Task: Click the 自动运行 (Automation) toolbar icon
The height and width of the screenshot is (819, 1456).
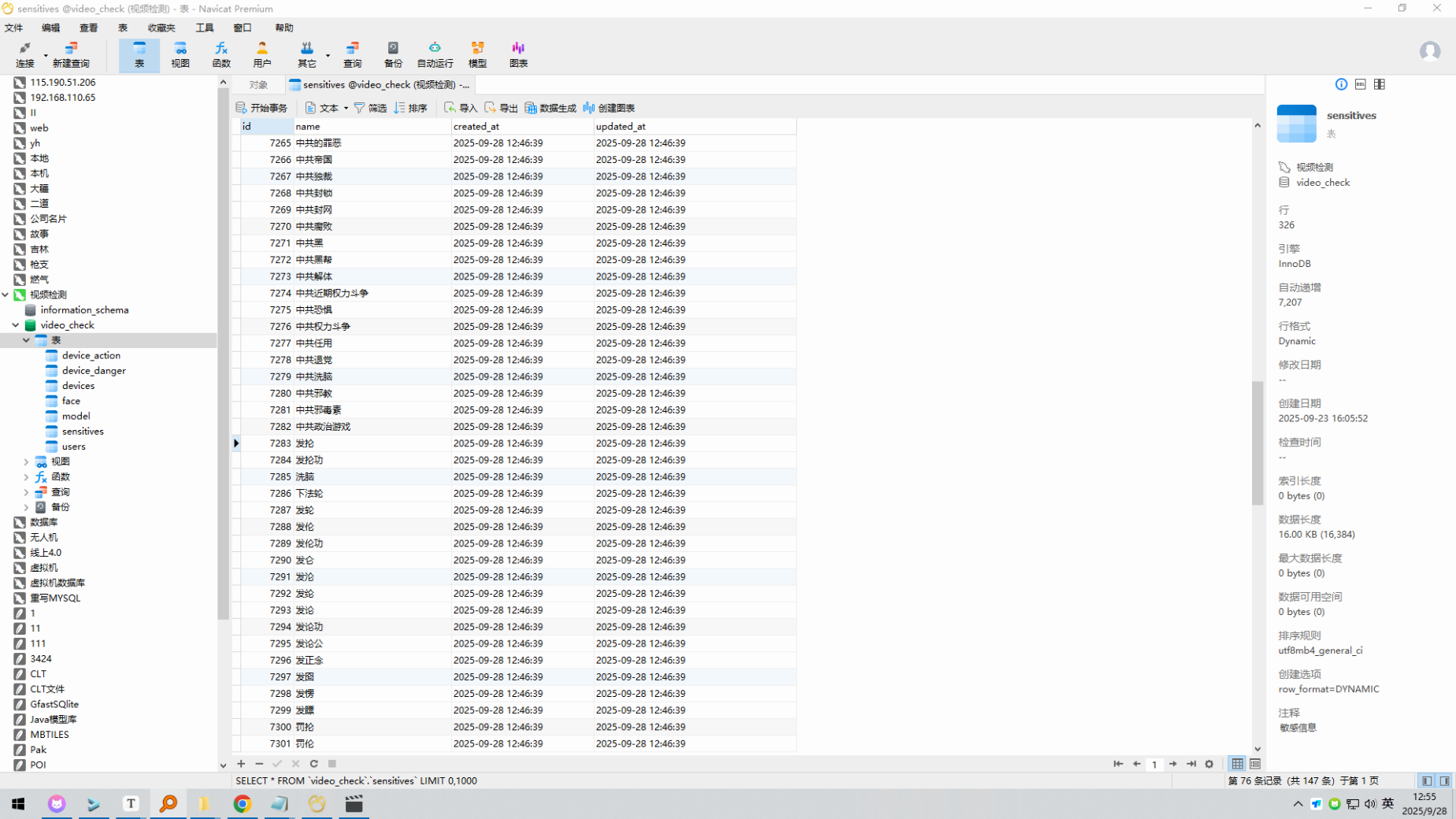Action: [x=435, y=54]
